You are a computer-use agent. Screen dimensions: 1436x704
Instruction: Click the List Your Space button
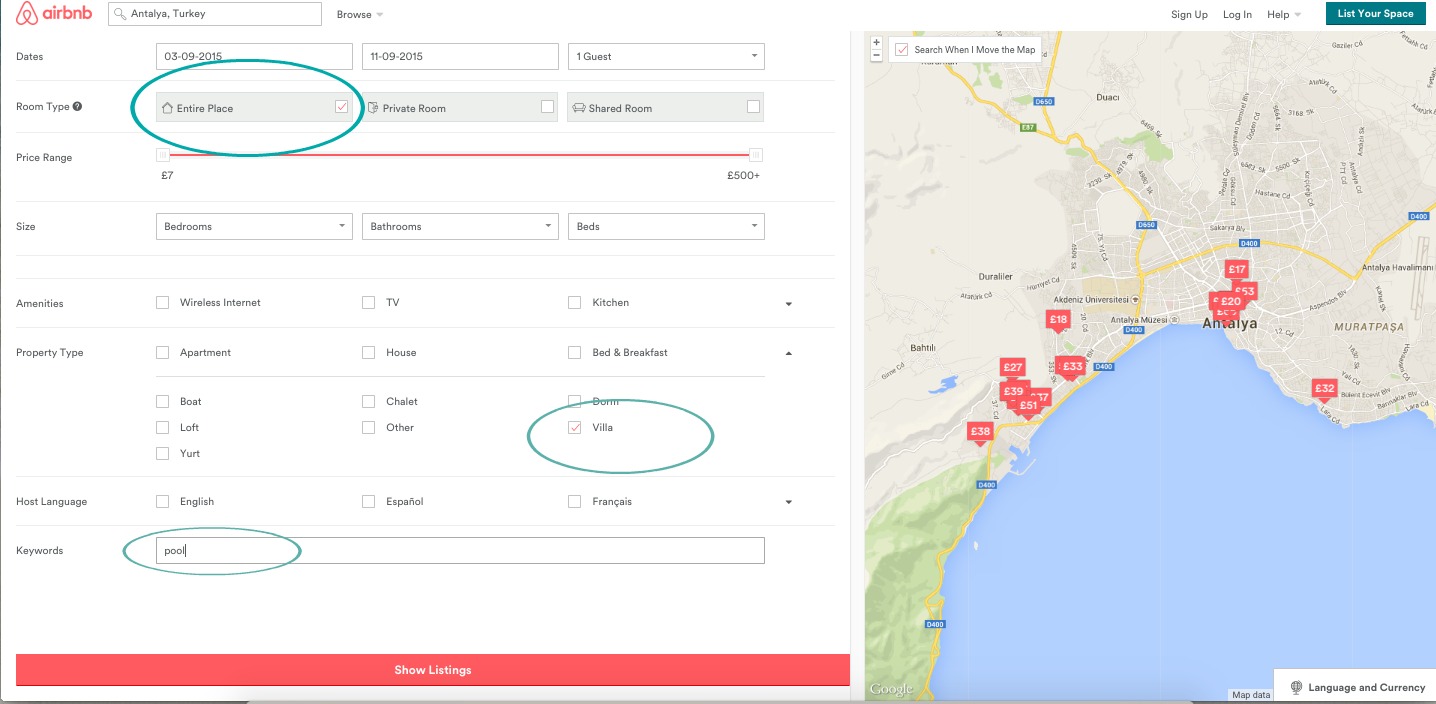coord(1375,14)
